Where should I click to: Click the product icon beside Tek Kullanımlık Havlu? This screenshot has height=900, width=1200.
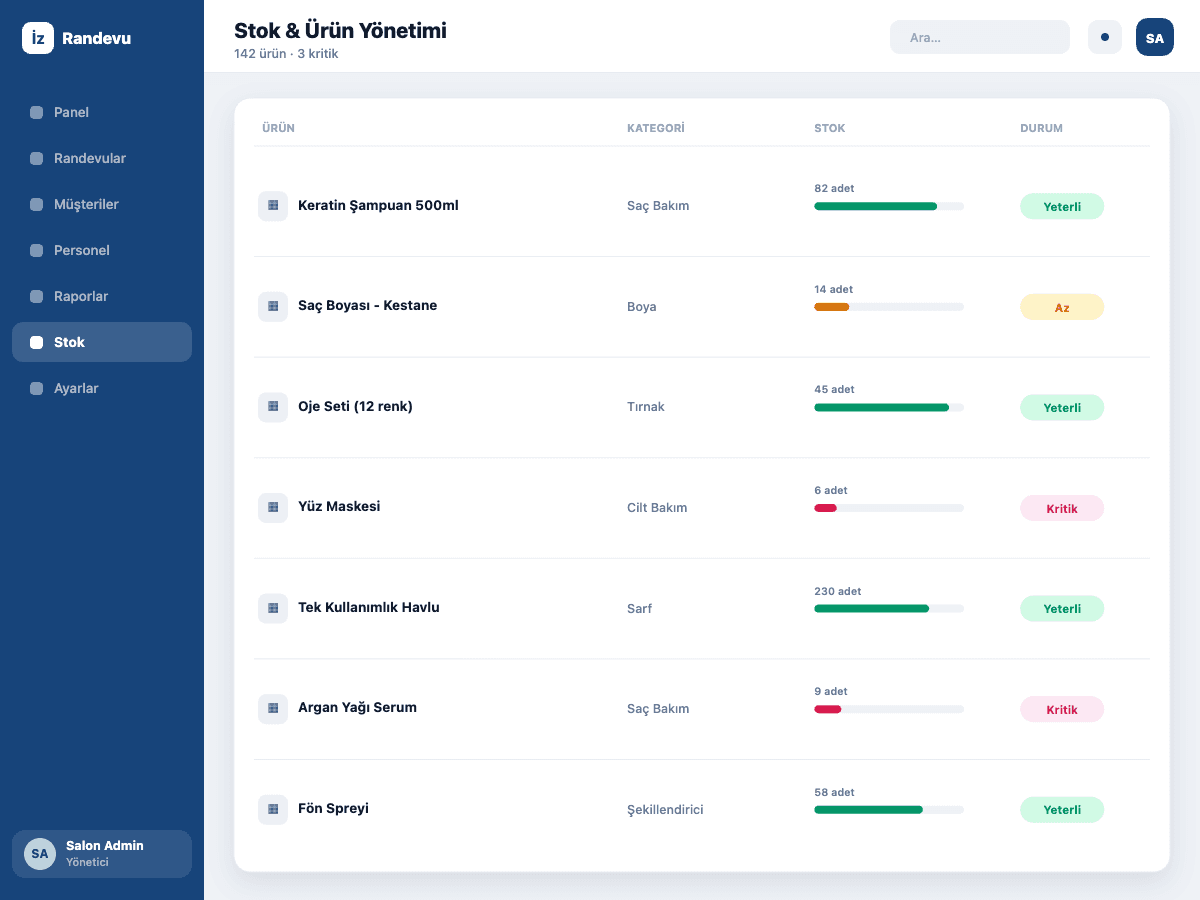(x=273, y=608)
